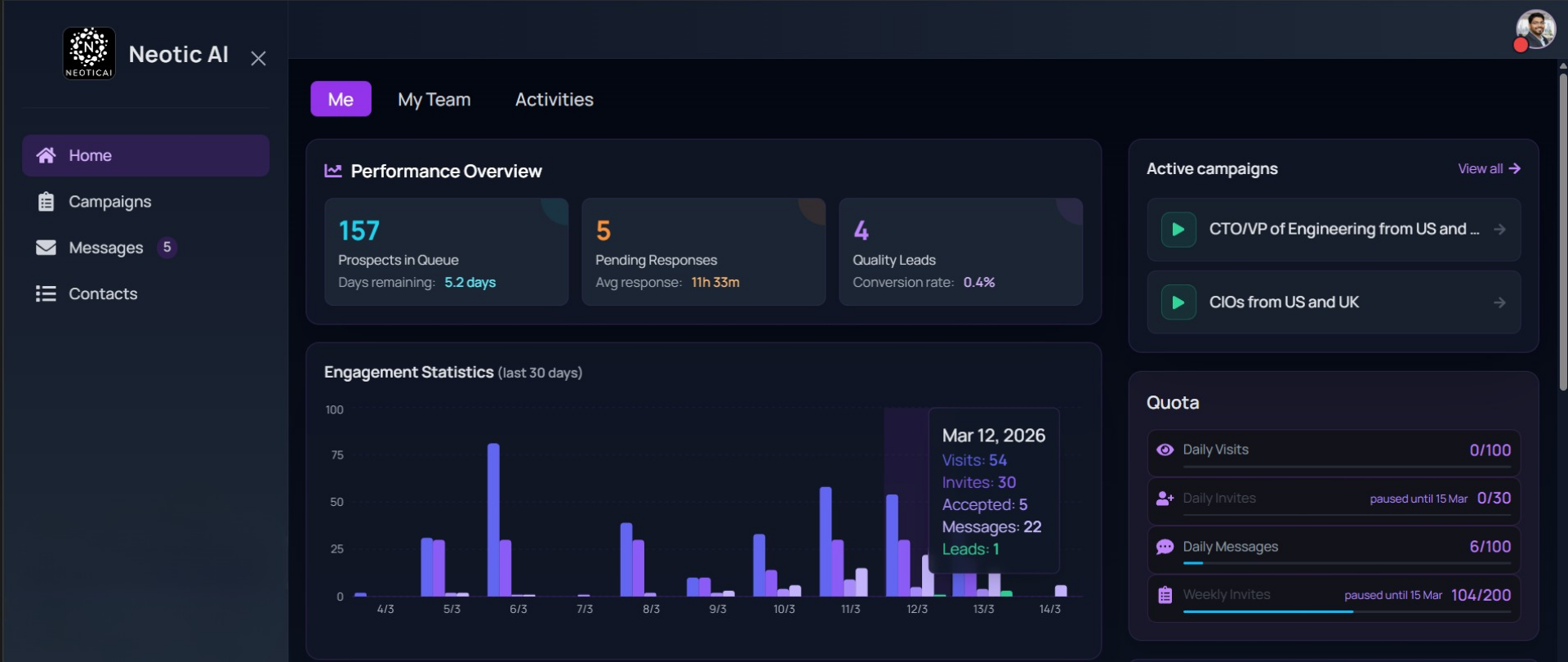The height and width of the screenshot is (662, 1568).
Task: Click the red status dot on avatar
Action: (1521, 45)
